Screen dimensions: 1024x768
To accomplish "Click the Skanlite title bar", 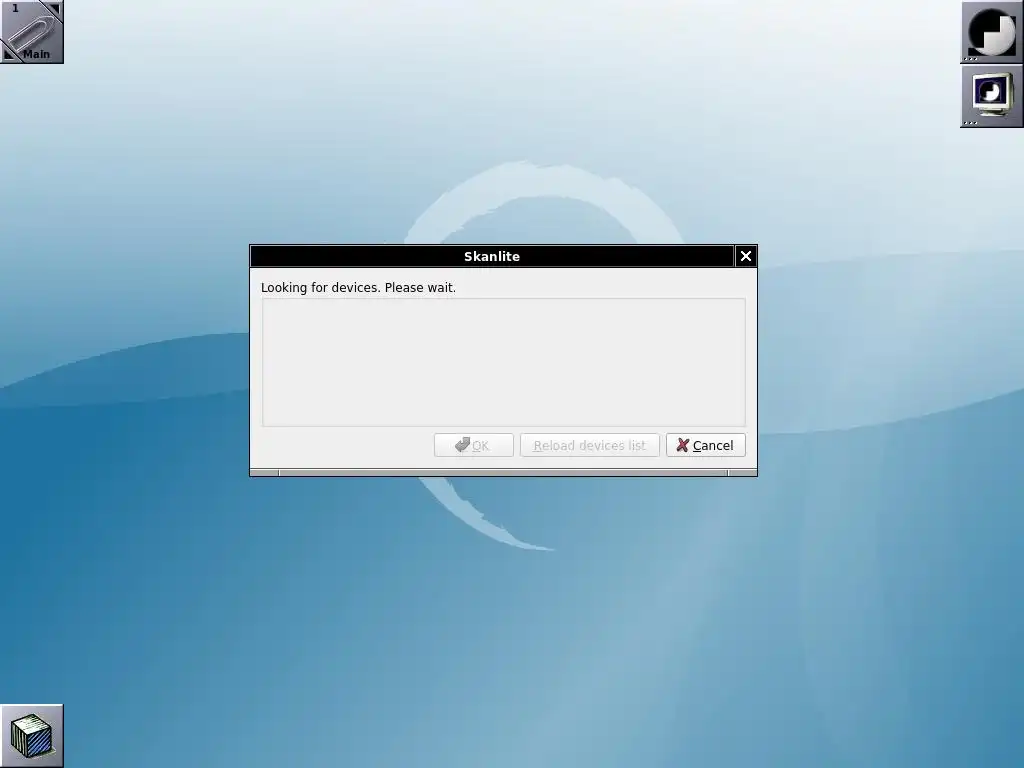I will pos(492,256).
